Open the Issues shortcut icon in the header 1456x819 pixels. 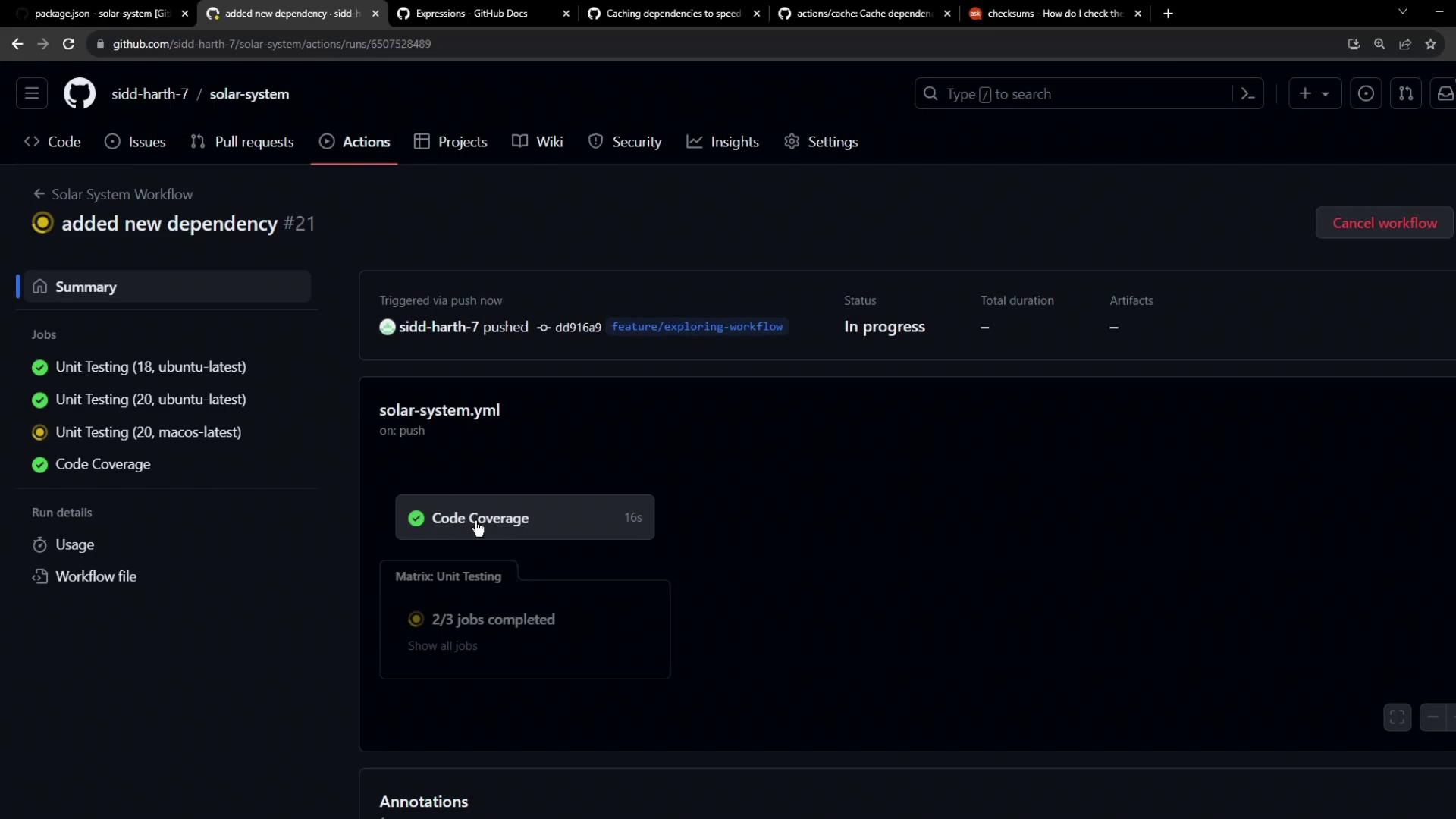1366,94
